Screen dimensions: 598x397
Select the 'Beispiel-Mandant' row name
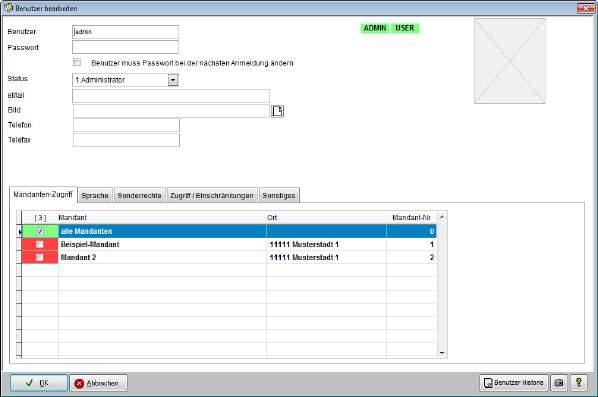pos(90,244)
